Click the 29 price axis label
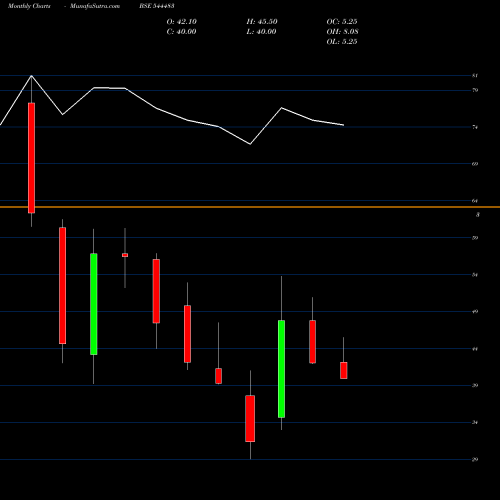The height and width of the screenshot is (500, 500). pyautogui.click(x=475, y=459)
